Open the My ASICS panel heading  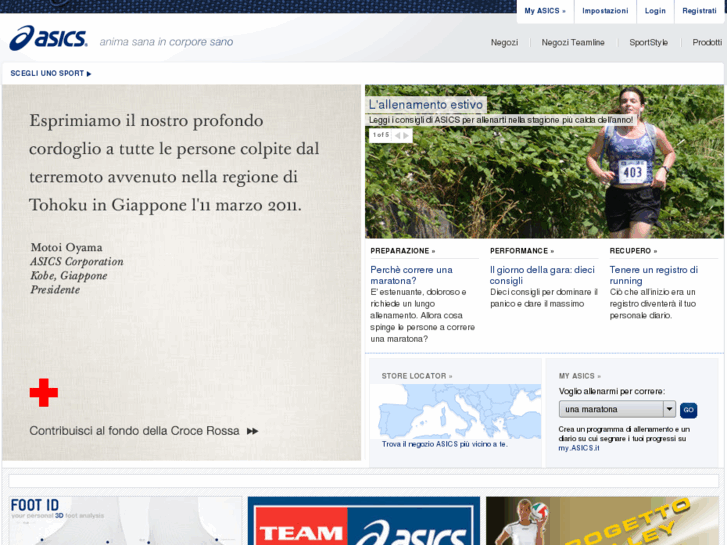click(580, 376)
